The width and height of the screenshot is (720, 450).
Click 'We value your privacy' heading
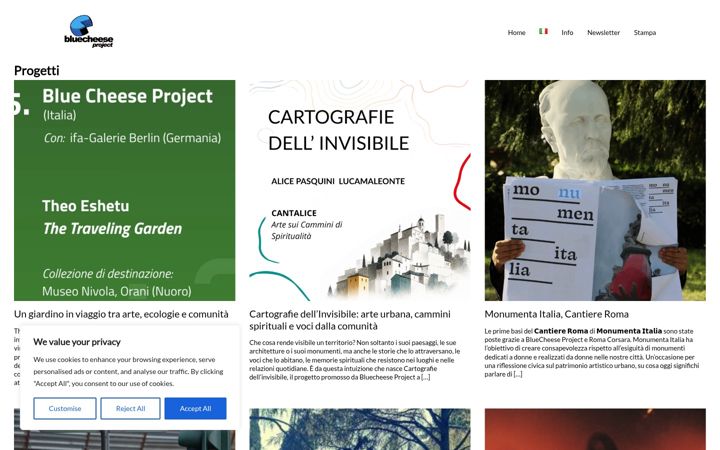(77, 342)
